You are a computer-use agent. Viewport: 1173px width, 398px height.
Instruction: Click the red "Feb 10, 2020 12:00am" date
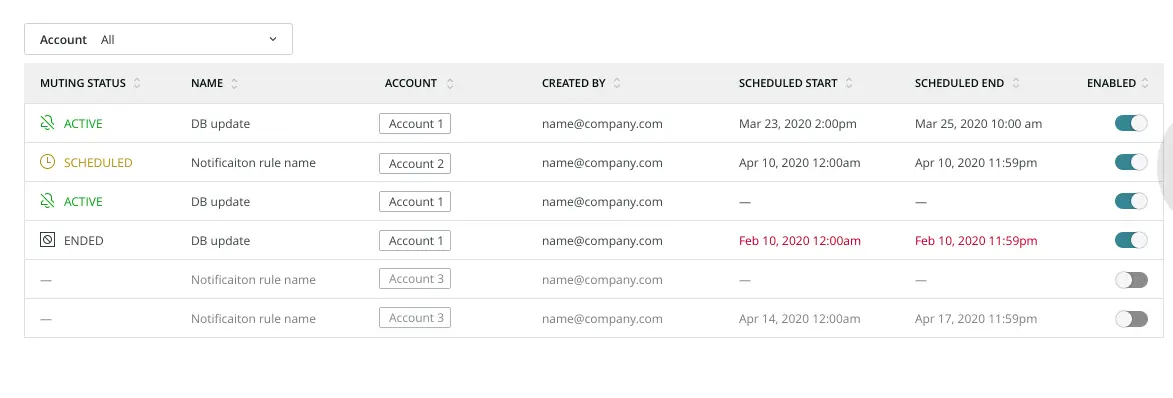800,241
